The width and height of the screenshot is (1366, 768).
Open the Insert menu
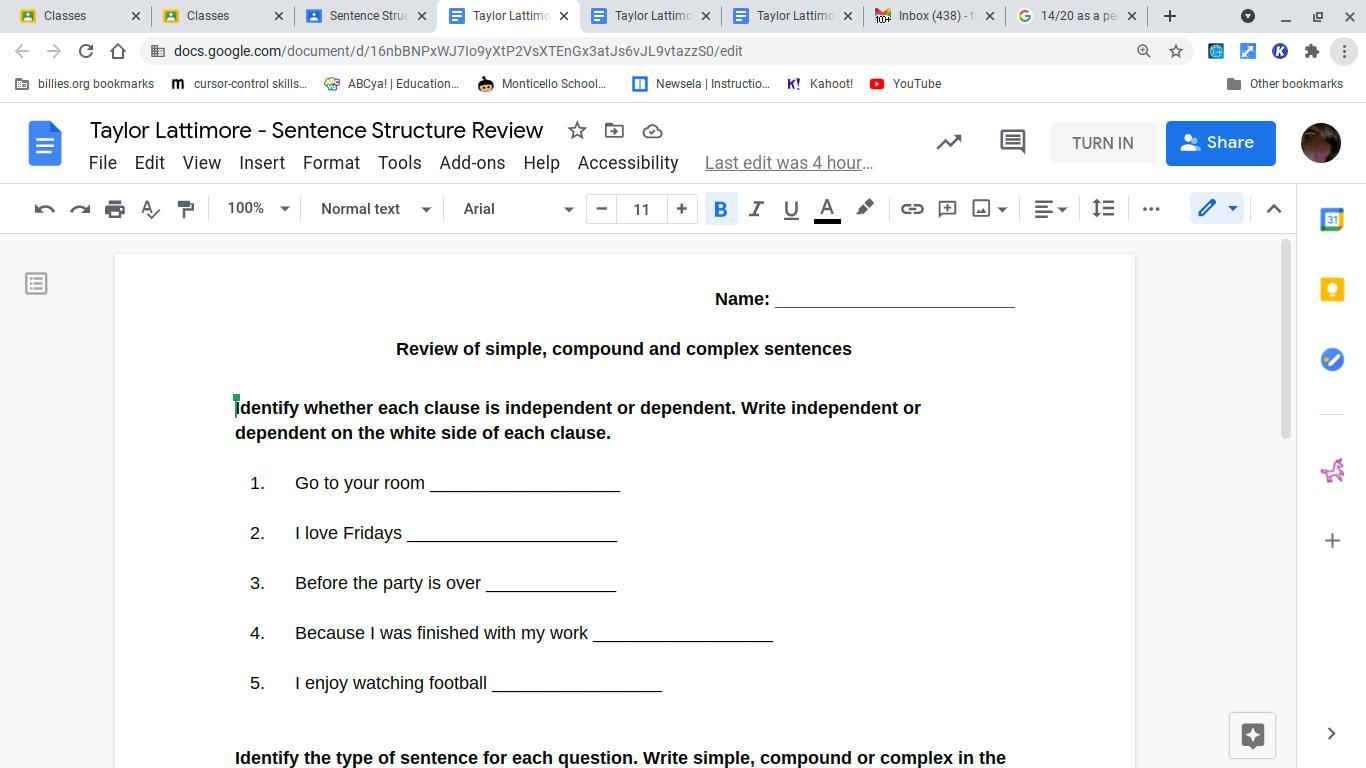coord(262,163)
